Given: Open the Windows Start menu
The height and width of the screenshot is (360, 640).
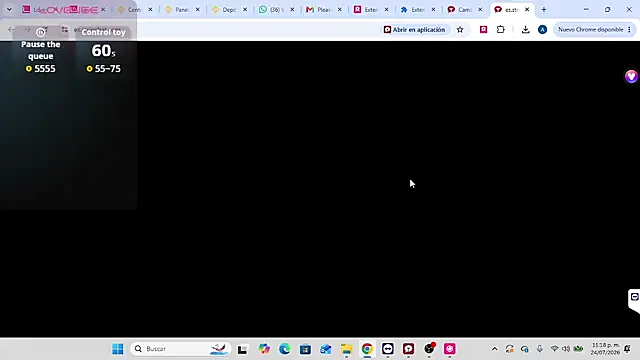Looking at the screenshot, I should (118, 349).
